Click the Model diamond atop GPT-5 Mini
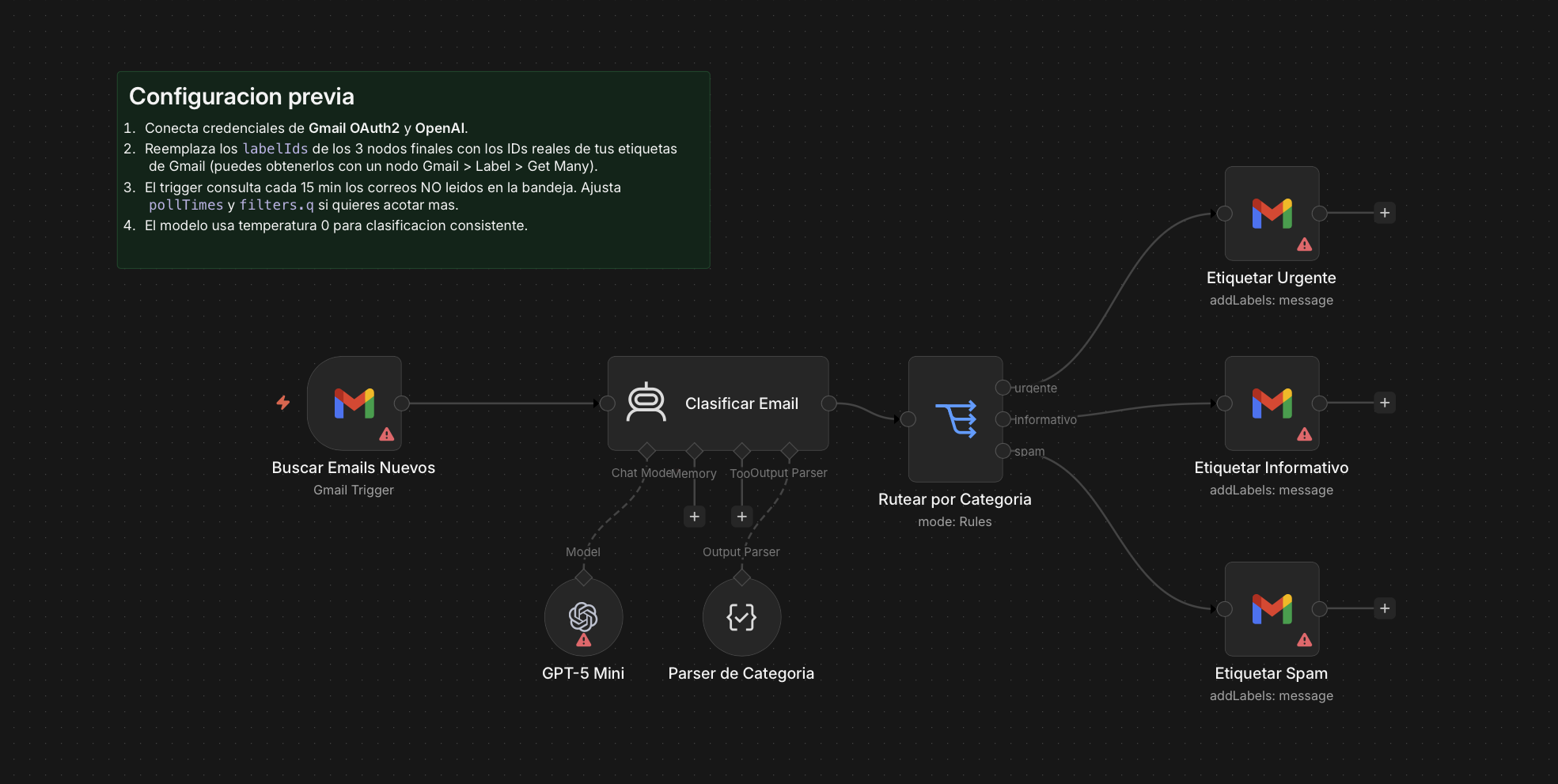 [x=584, y=578]
